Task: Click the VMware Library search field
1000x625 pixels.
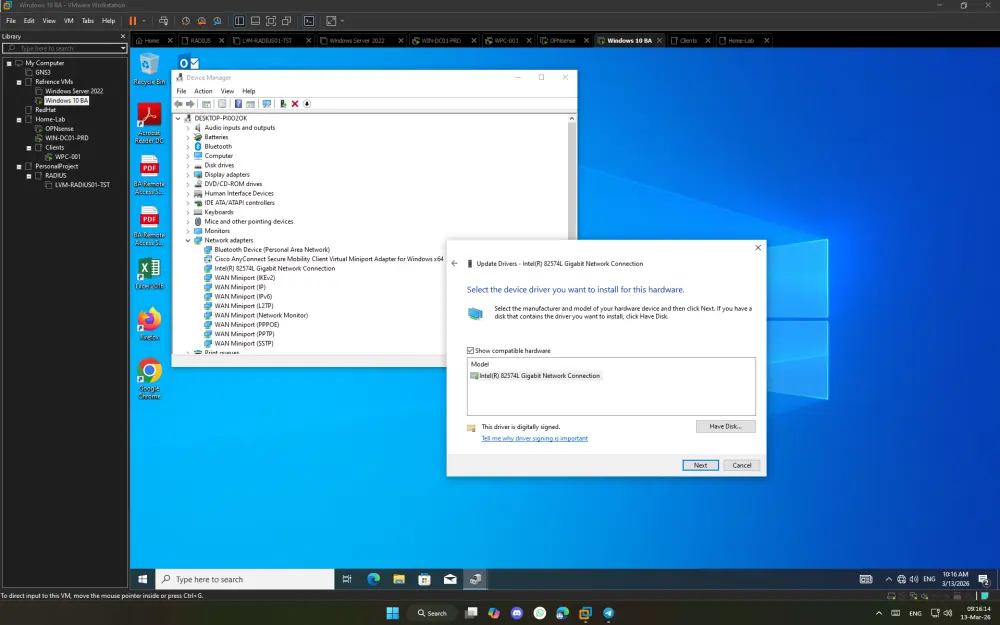Action: point(62,48)
